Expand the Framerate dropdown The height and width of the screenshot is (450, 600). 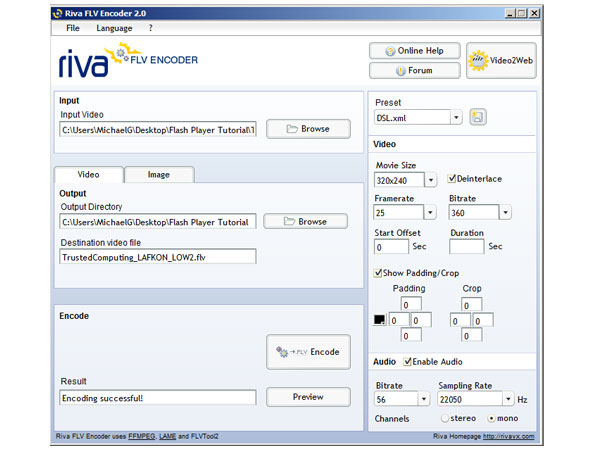430,212
